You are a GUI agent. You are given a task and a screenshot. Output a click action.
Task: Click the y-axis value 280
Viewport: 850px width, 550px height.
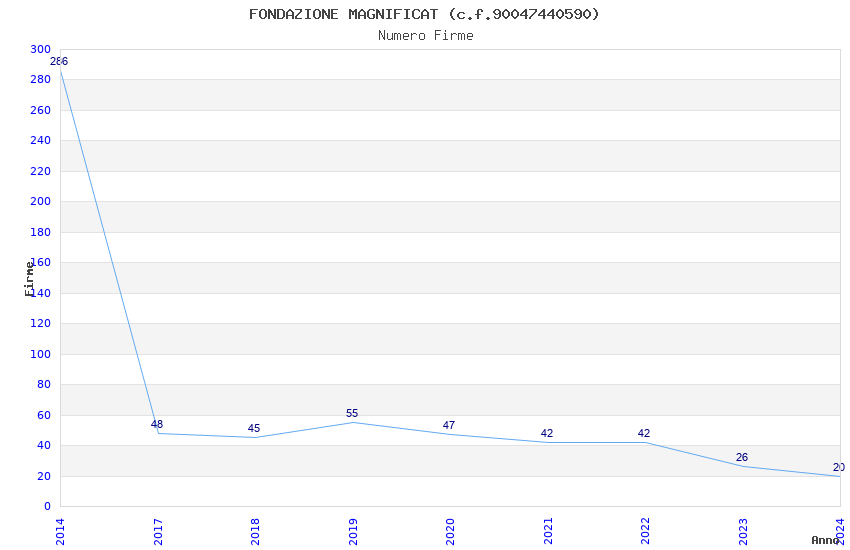41,80
